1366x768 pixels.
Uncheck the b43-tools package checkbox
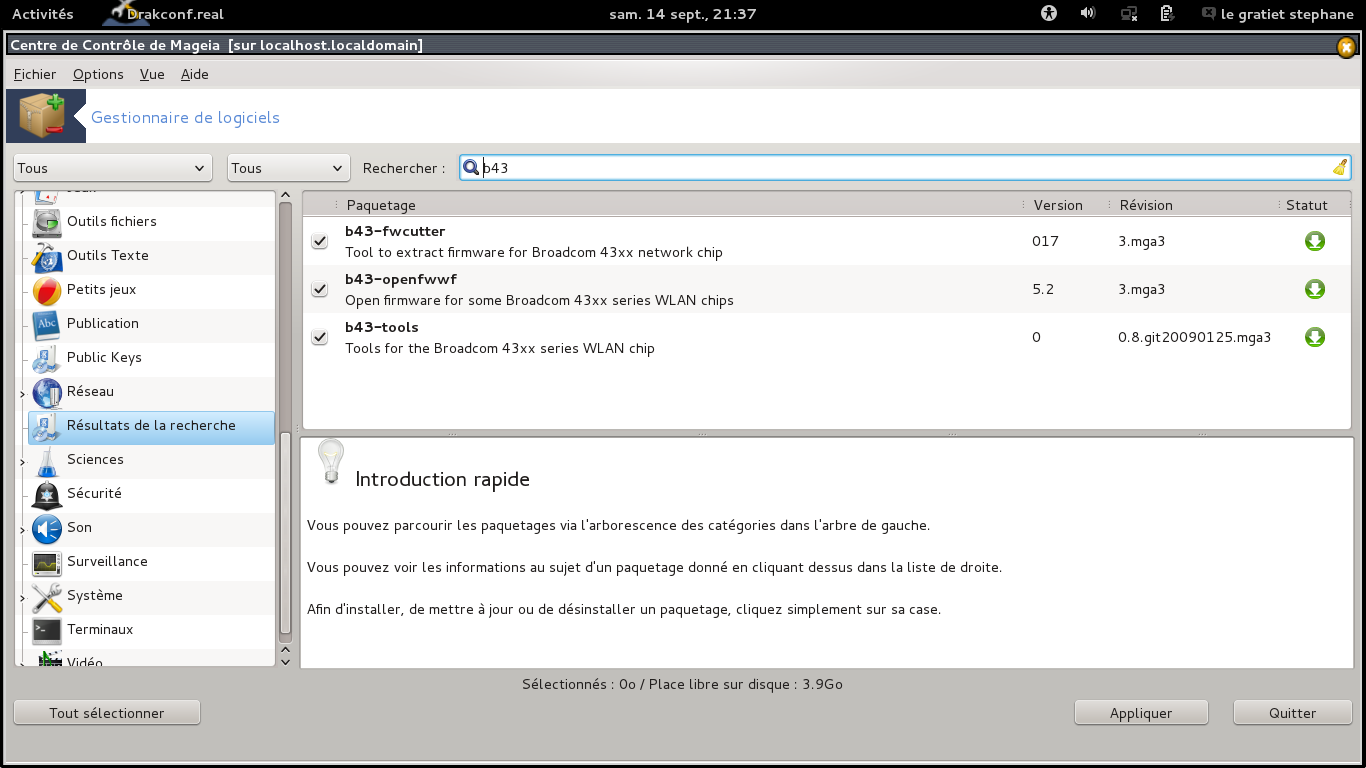coord(320,337)
